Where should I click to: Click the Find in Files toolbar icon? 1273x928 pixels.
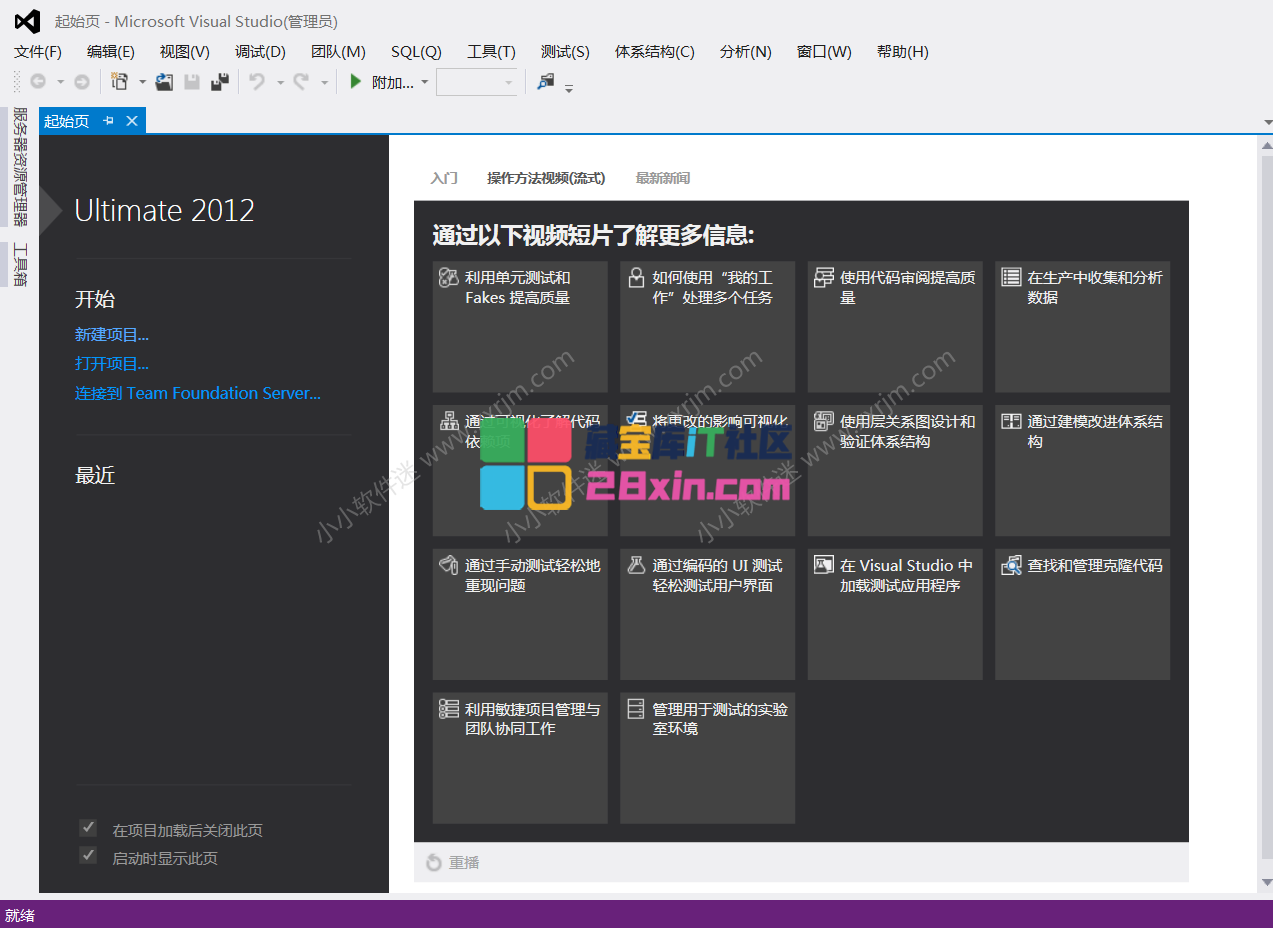545,82
